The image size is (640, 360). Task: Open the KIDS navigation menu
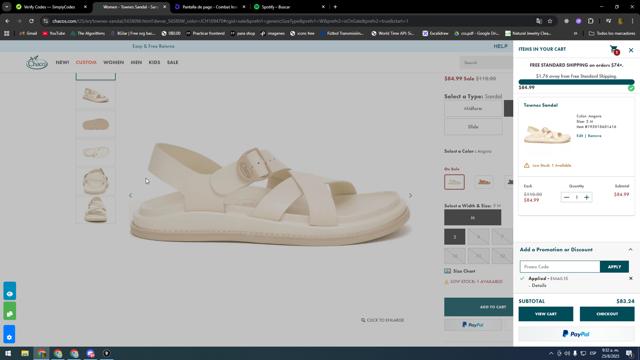154,62
